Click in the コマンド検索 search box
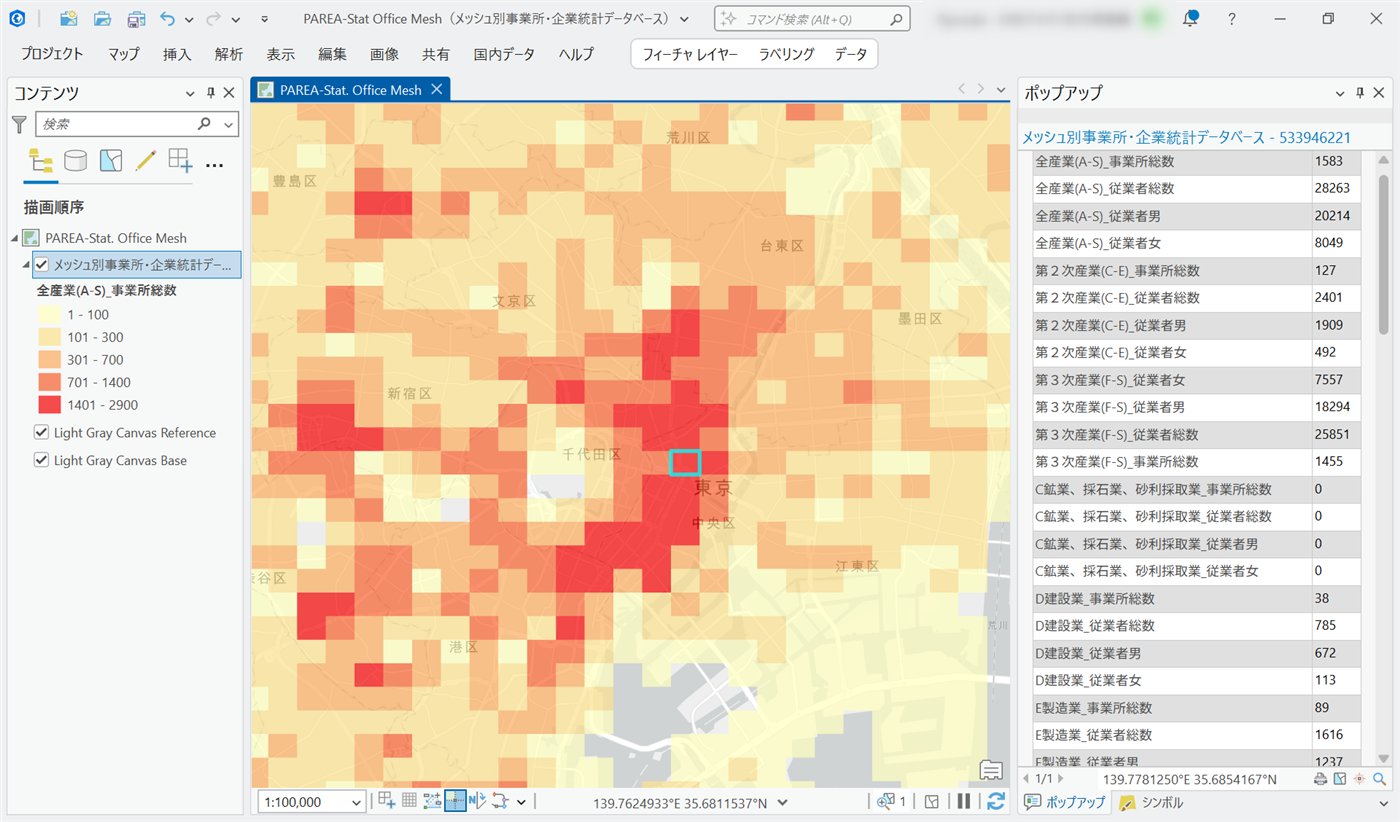 pos(812,19)
